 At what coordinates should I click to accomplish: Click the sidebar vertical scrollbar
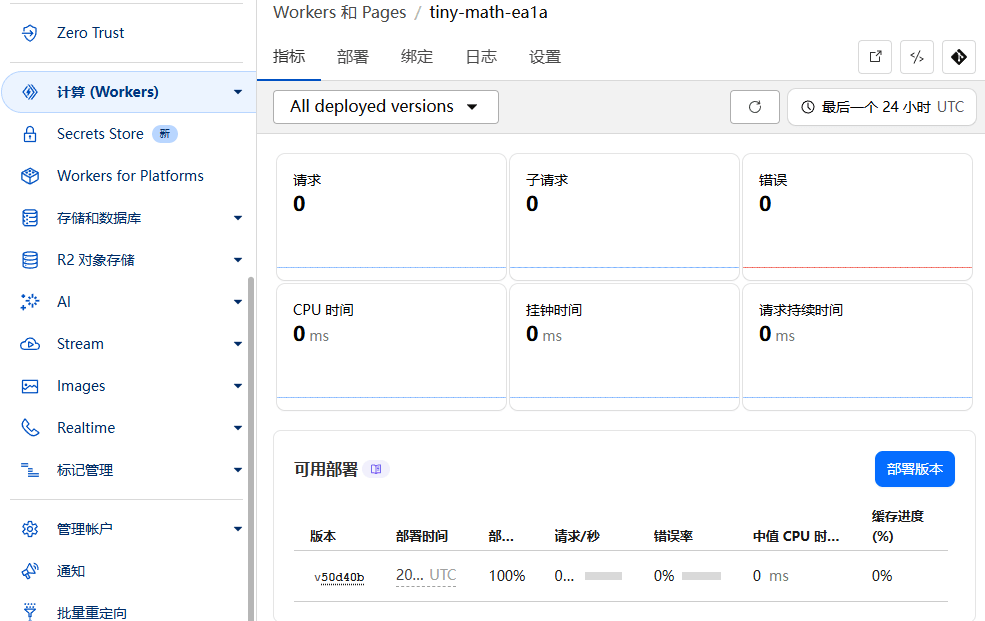(x=251, y=448)
